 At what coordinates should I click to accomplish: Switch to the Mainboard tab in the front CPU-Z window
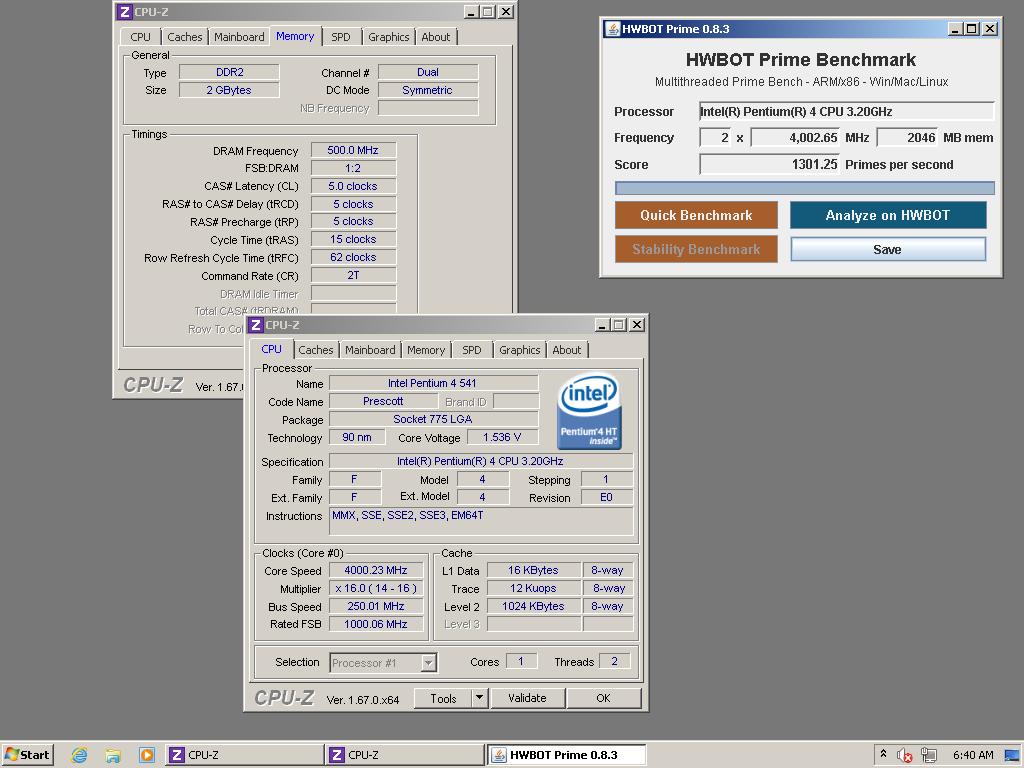pyautogui.click(x=370, y=350)
